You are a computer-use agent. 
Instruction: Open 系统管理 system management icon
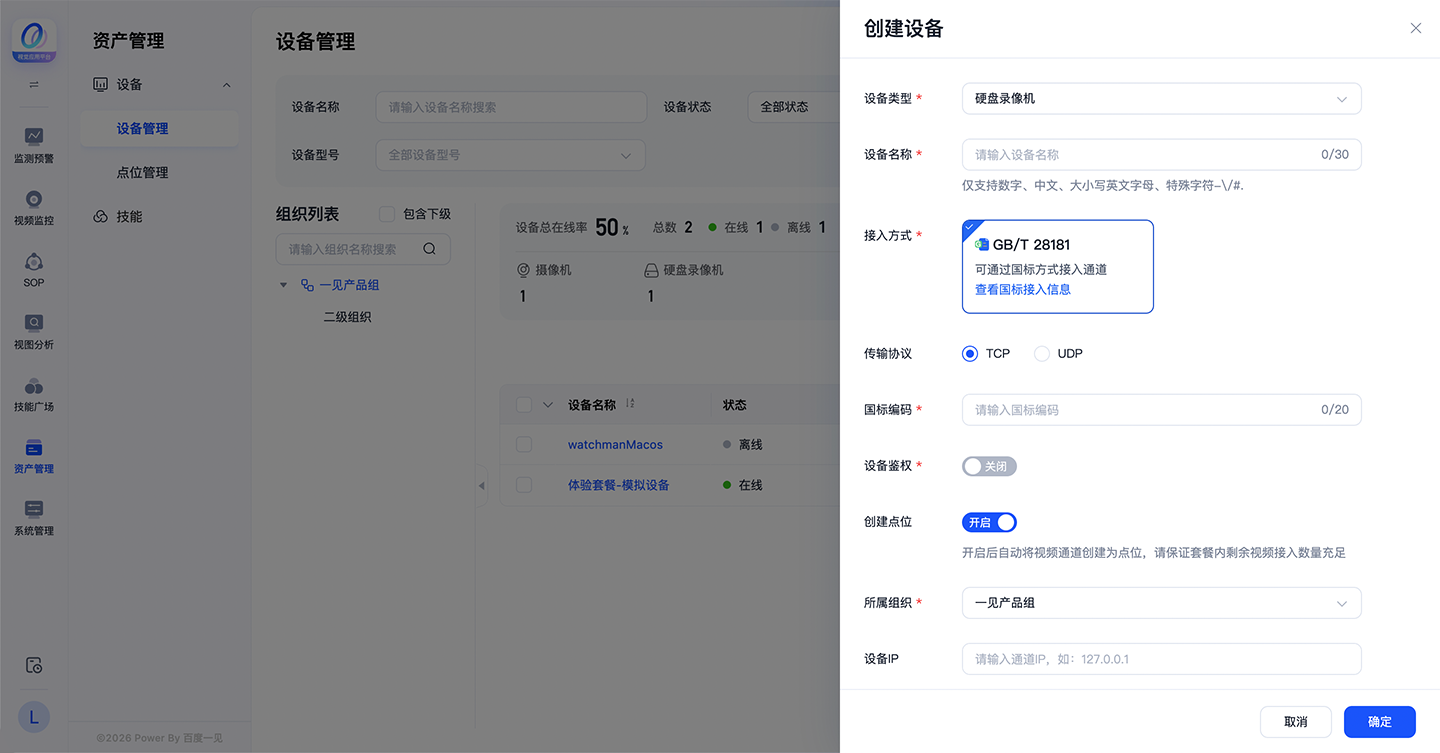[x=34, y=509]
